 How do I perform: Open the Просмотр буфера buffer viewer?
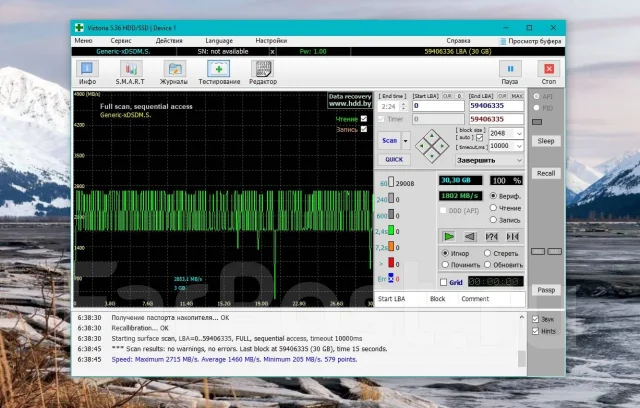point(530,41)
